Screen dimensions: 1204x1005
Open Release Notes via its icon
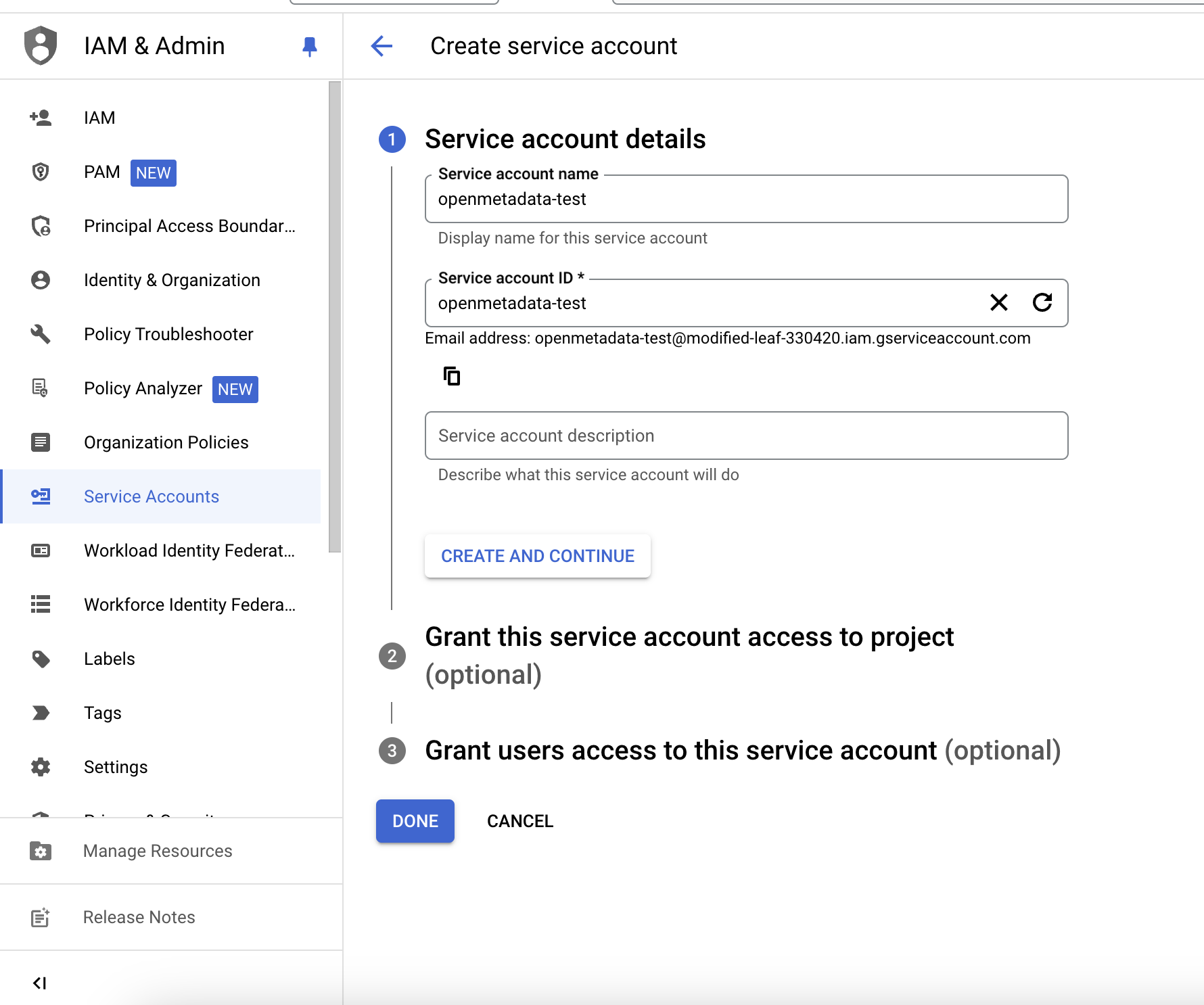pyautogui.click(x=41, y=916)
